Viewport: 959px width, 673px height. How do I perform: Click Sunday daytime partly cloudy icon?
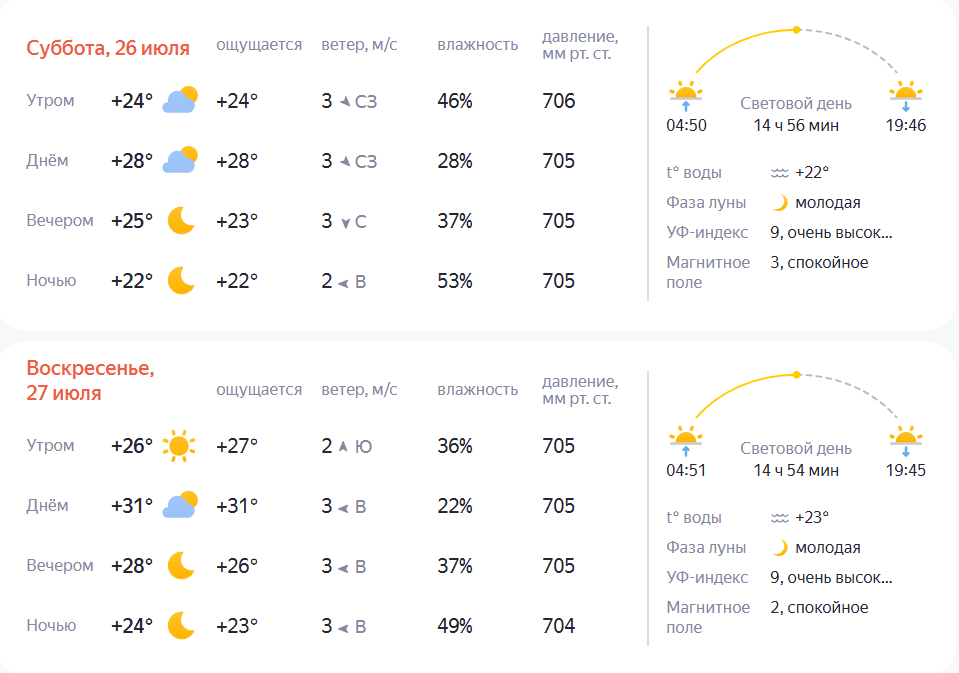180,505
